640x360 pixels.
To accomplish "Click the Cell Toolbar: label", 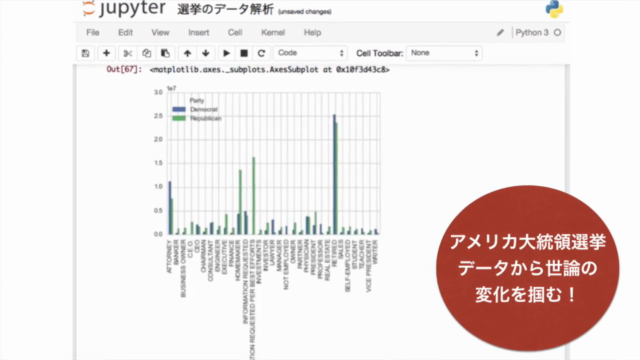I will tap(380, 53).
